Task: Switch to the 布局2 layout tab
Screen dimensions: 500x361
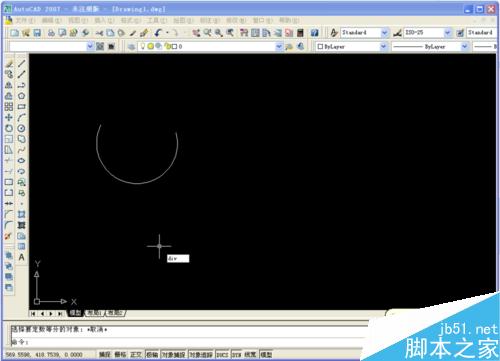Action: click(115, 313)
